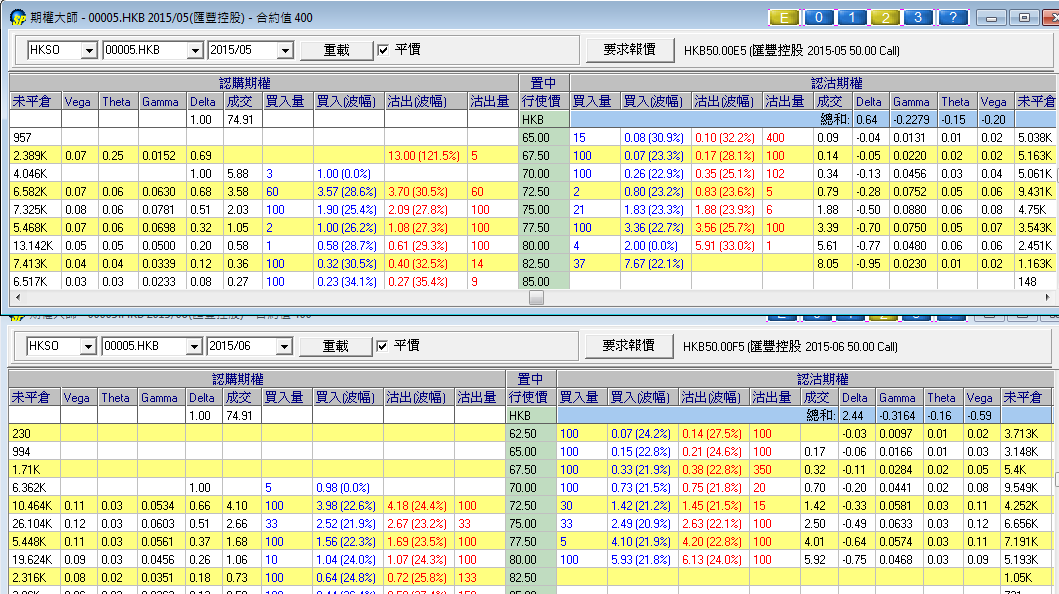The height and width of the screenshot is (594, 1059).
Task: Click 要求報價 button in the upper panel
Action: pos(629,49)
